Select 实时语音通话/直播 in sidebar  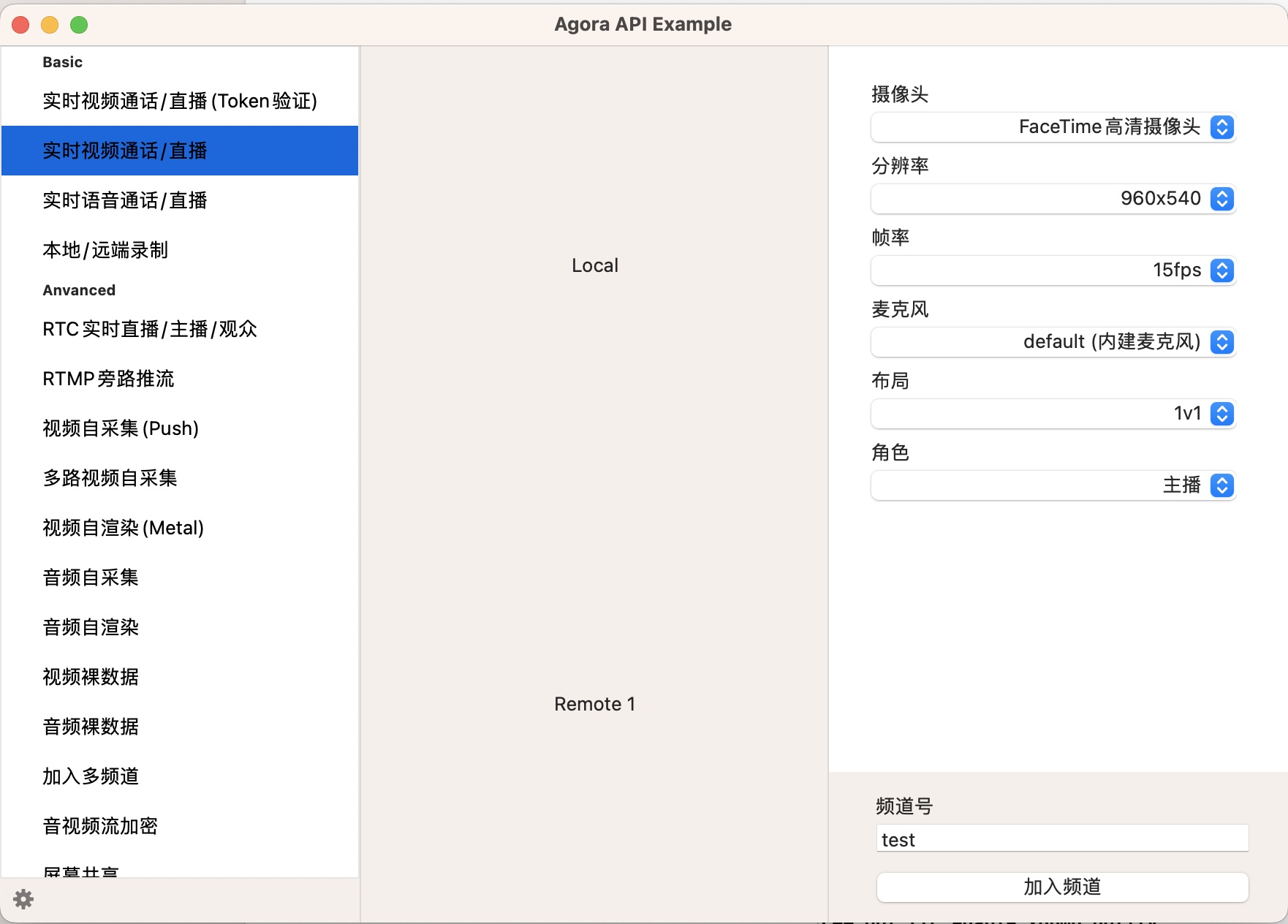(x=180, y=200)
